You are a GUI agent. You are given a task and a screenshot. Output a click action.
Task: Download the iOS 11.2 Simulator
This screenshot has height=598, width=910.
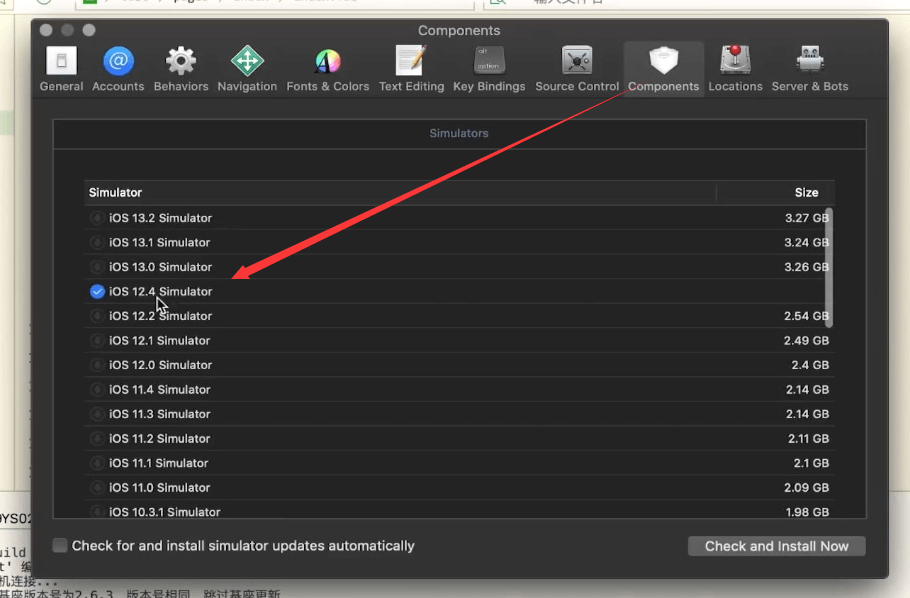click(x=97, y=439)
